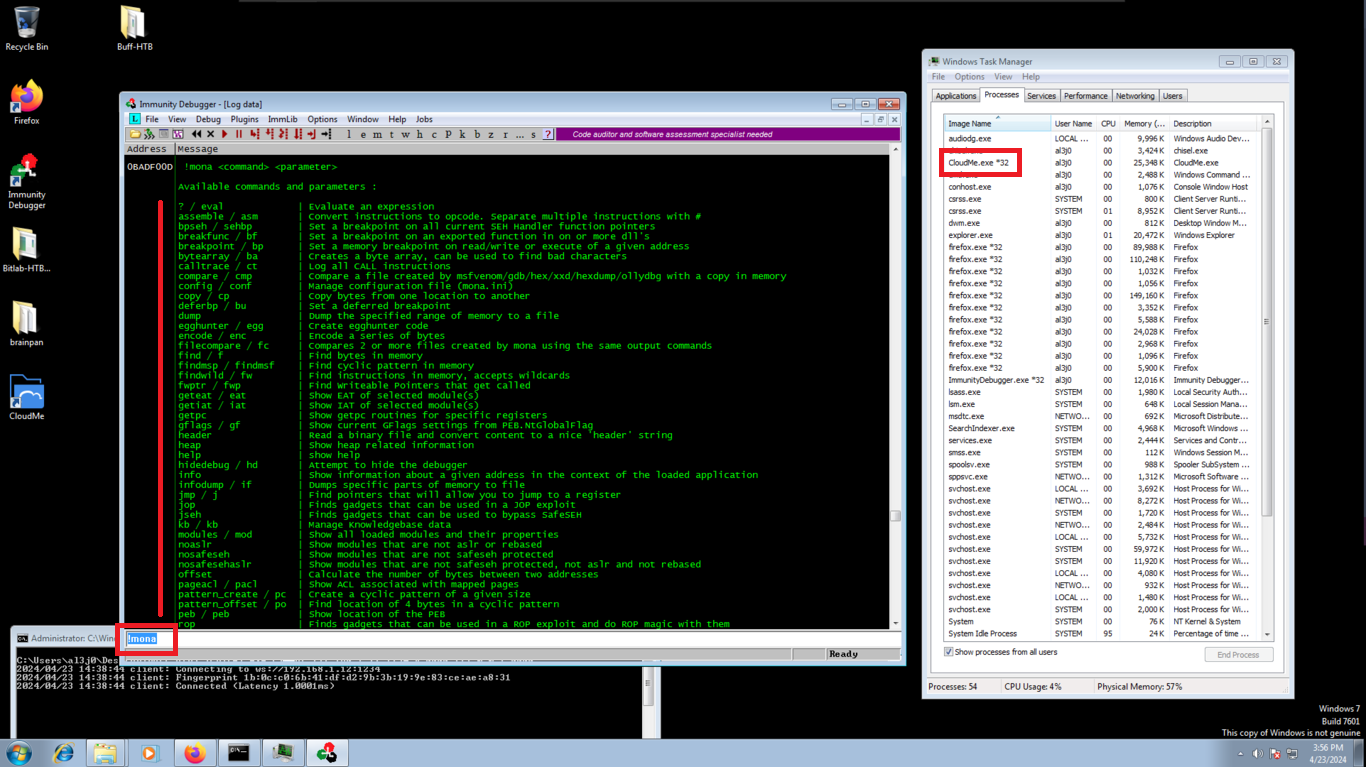Open Log window via 'l' toolbar letter
The height and width of the screenshot is (767, 1366).
[349, 134]
